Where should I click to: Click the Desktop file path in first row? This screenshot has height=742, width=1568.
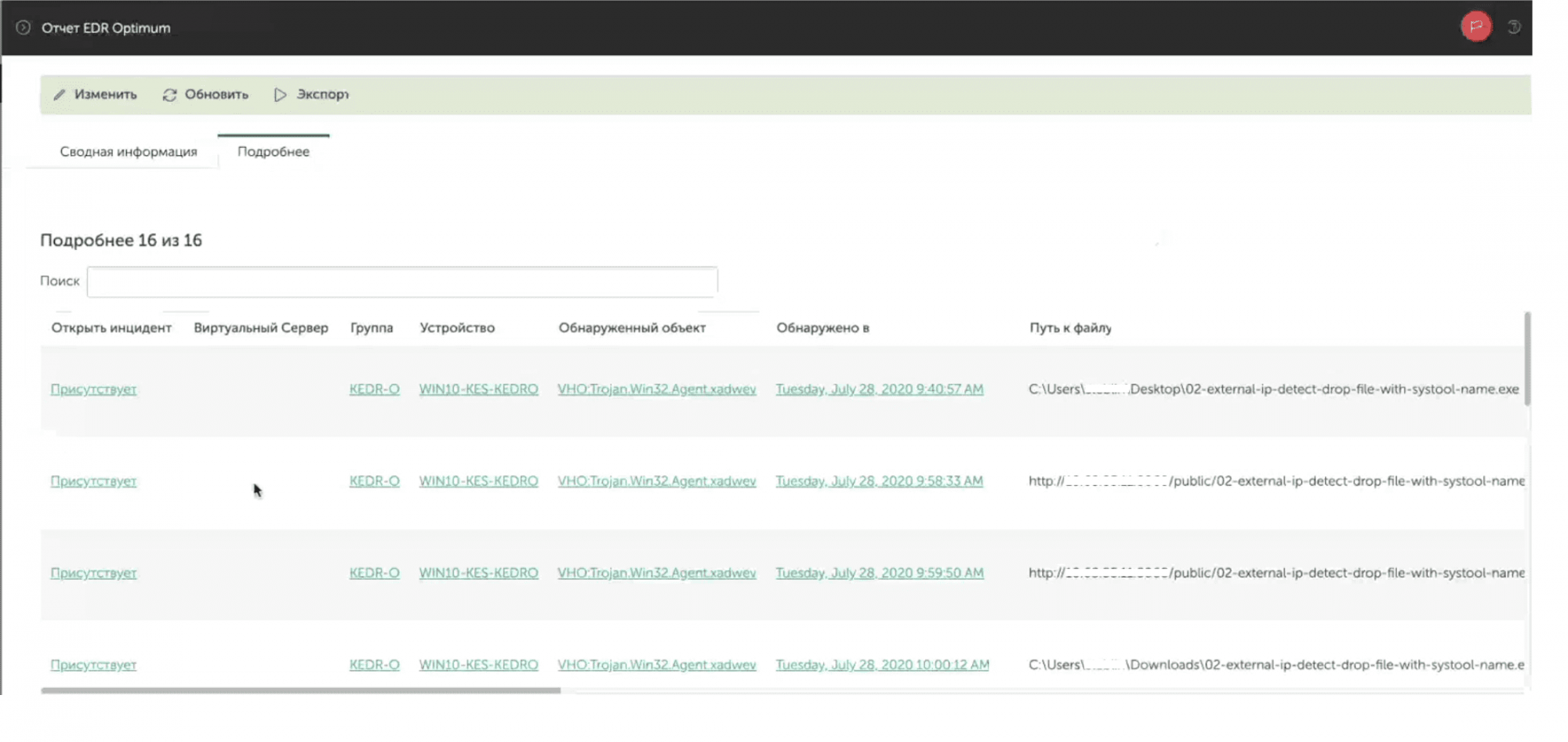[1274, 389]
